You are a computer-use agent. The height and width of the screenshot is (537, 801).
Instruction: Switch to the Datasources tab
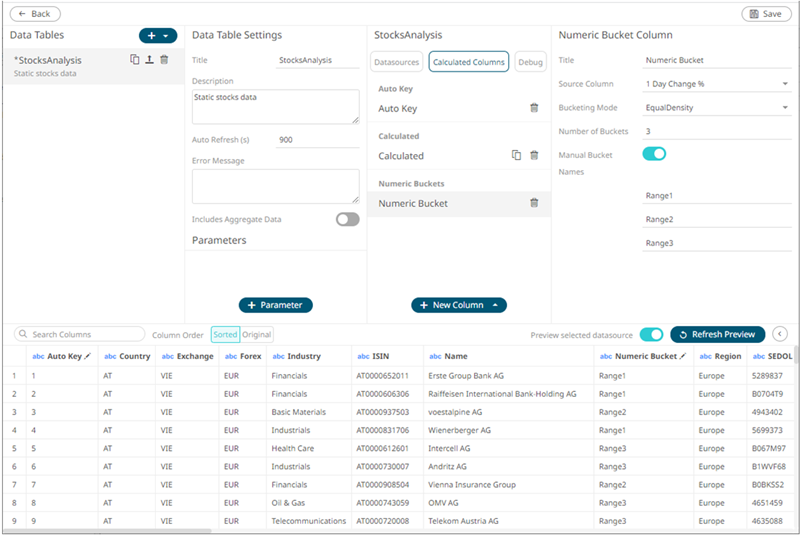click(397, 62)
